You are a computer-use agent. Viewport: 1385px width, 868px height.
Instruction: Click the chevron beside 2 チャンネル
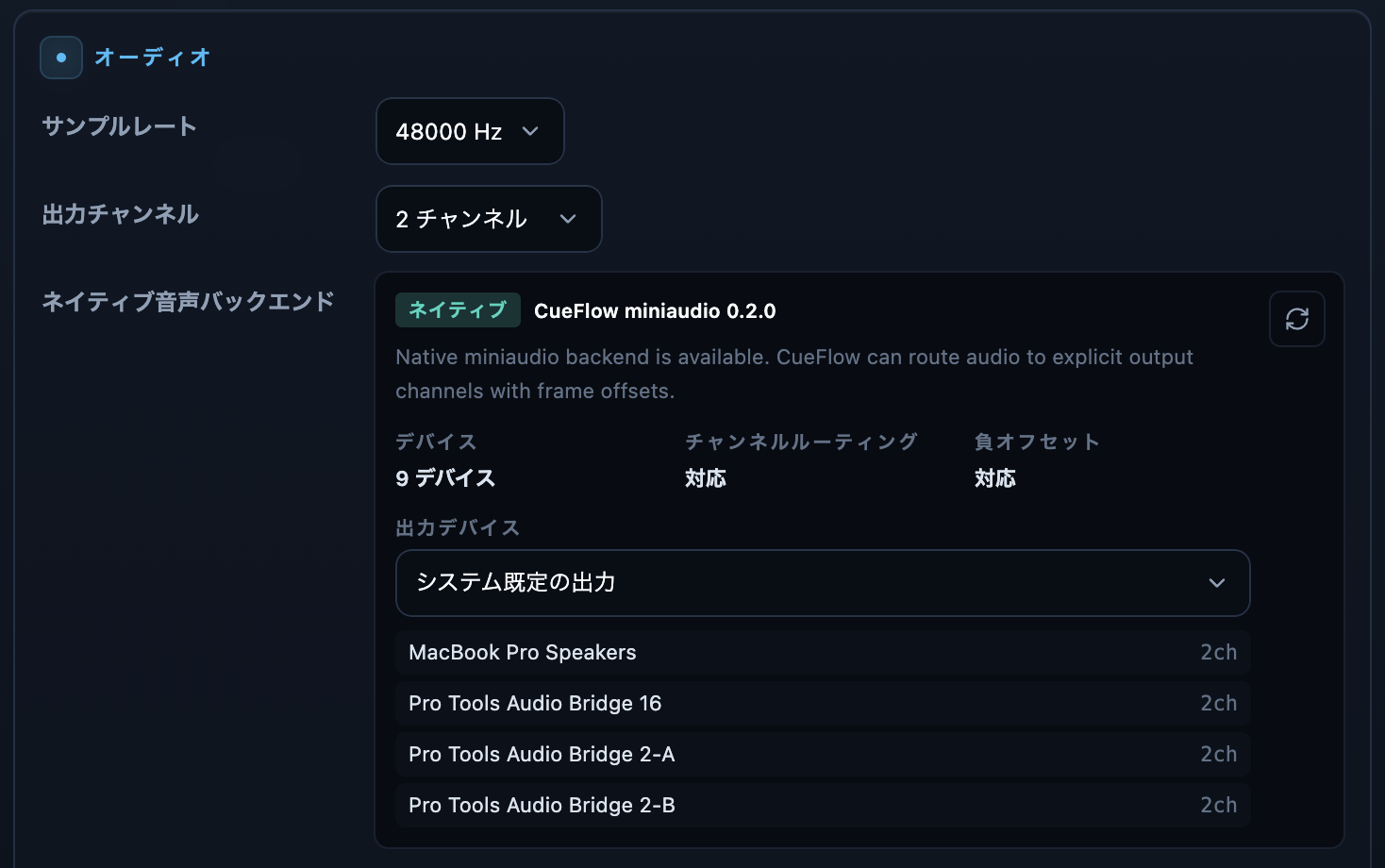[568, 219]
